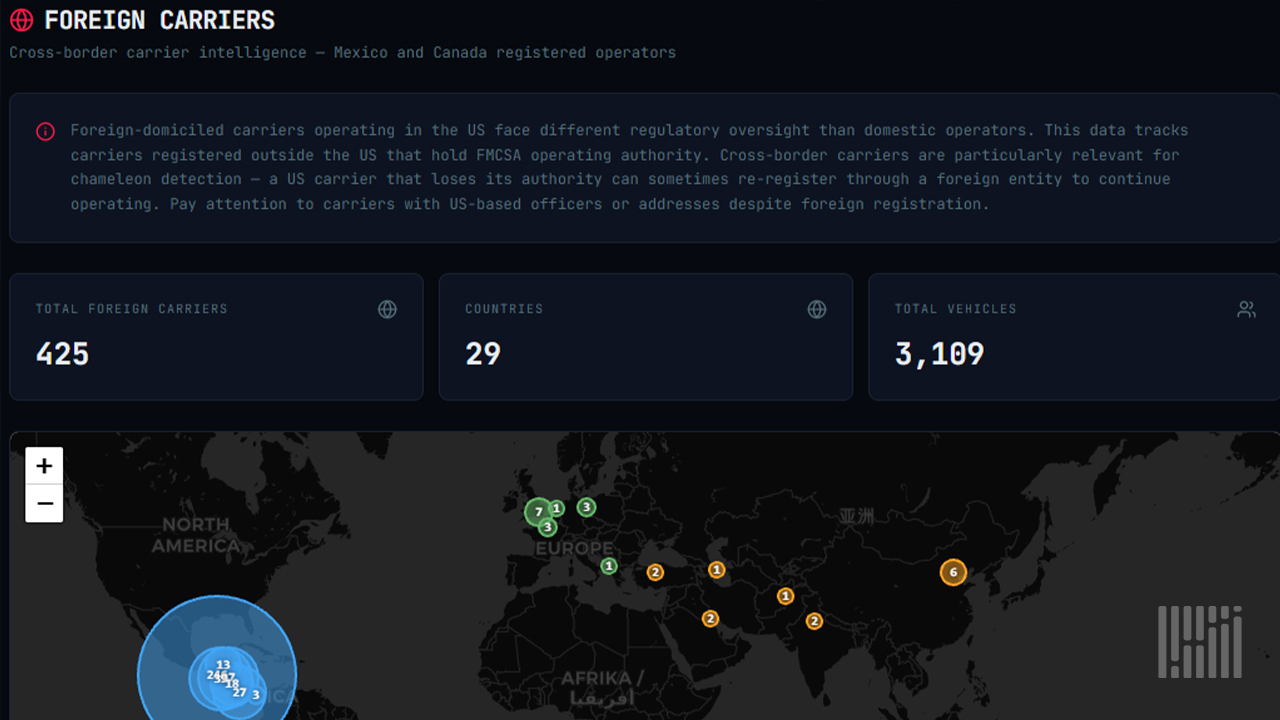Click the orange 2 marker over Turkey
Image resolution: width=1280 pixels, height=720 pixels.
pos(655,572)
